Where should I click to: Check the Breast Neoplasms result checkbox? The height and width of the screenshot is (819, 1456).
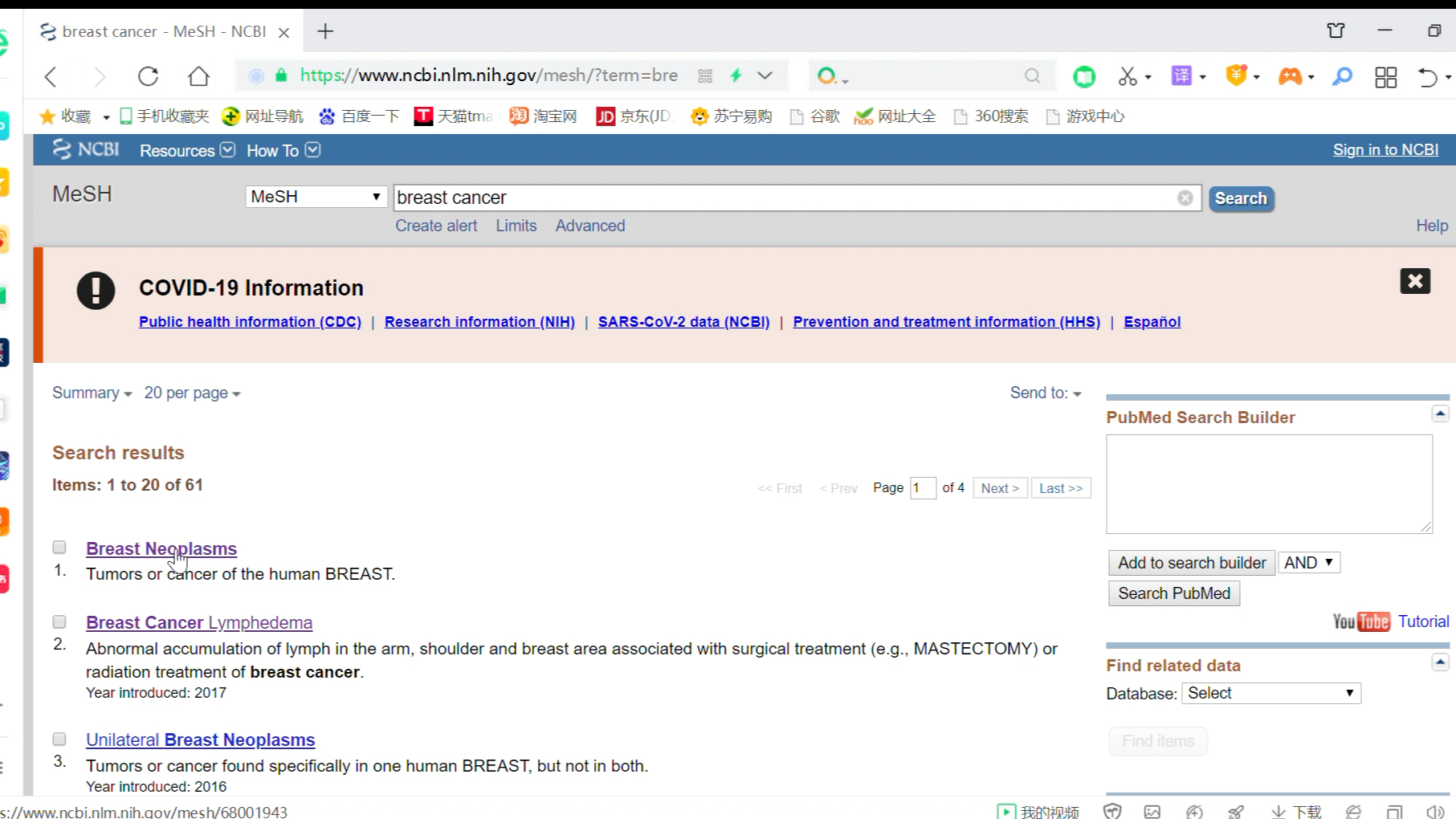pos(59,548)
